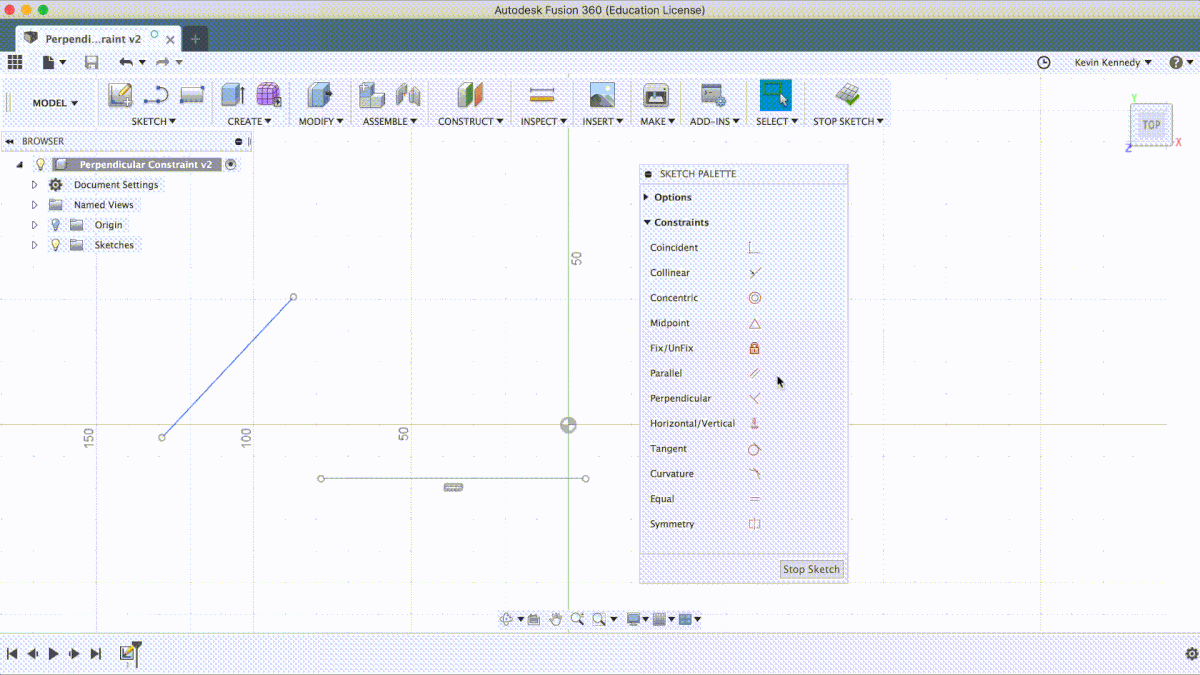Open a new design tab with plus
This screenshot has height=675, width=1200.
(x=195, y=39)
